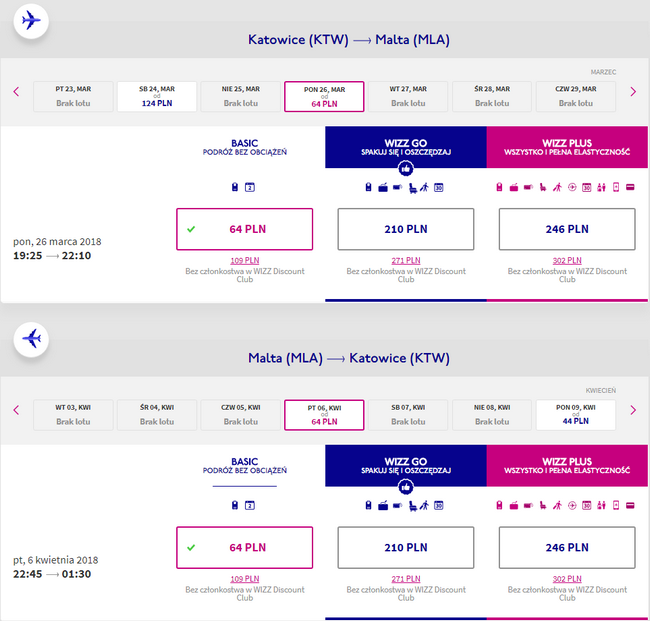Click the outbound flight airplane icon
The height and width of the screenshot is (621, 650).
(31, 21)
